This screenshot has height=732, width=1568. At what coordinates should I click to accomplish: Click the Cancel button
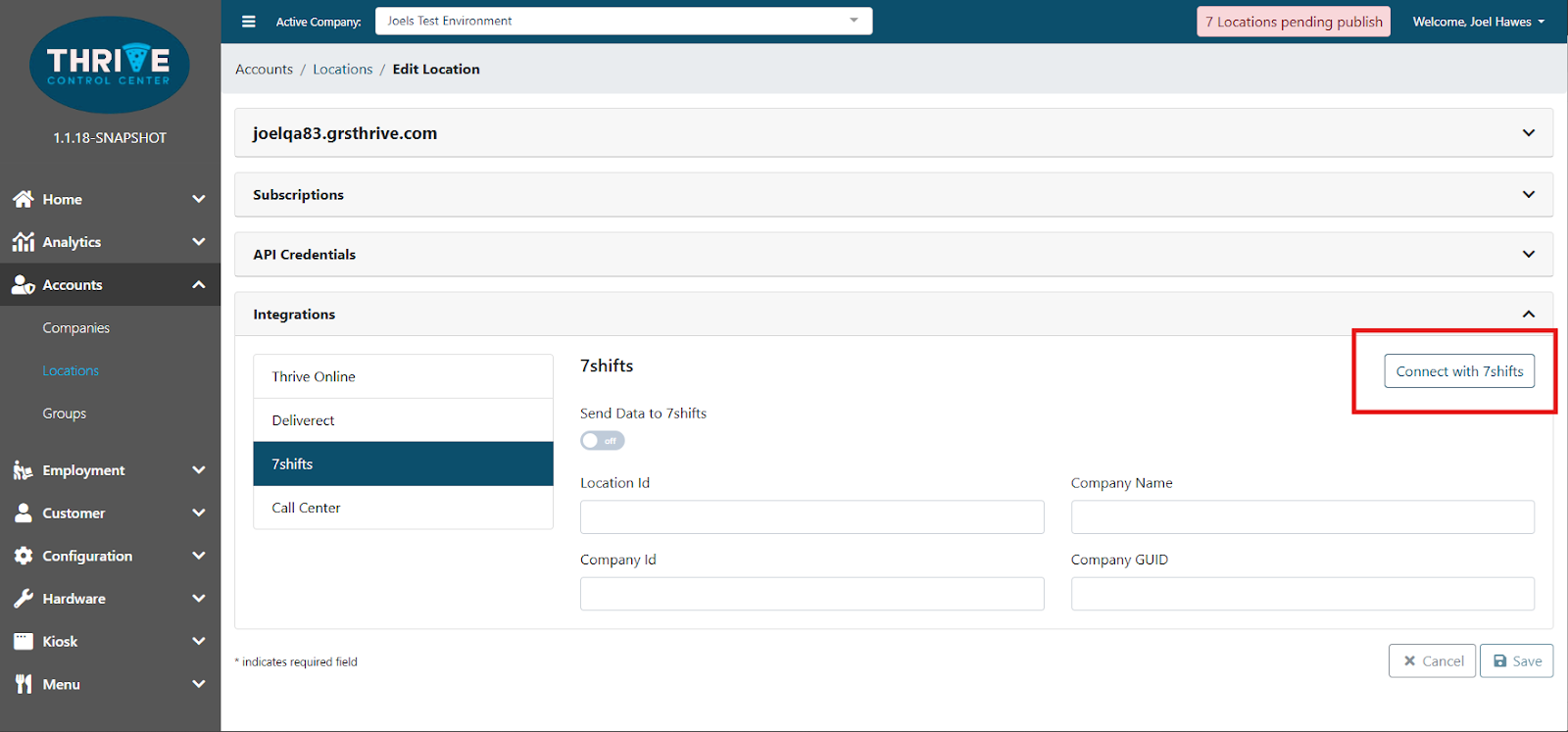(x=1432, y=661)
